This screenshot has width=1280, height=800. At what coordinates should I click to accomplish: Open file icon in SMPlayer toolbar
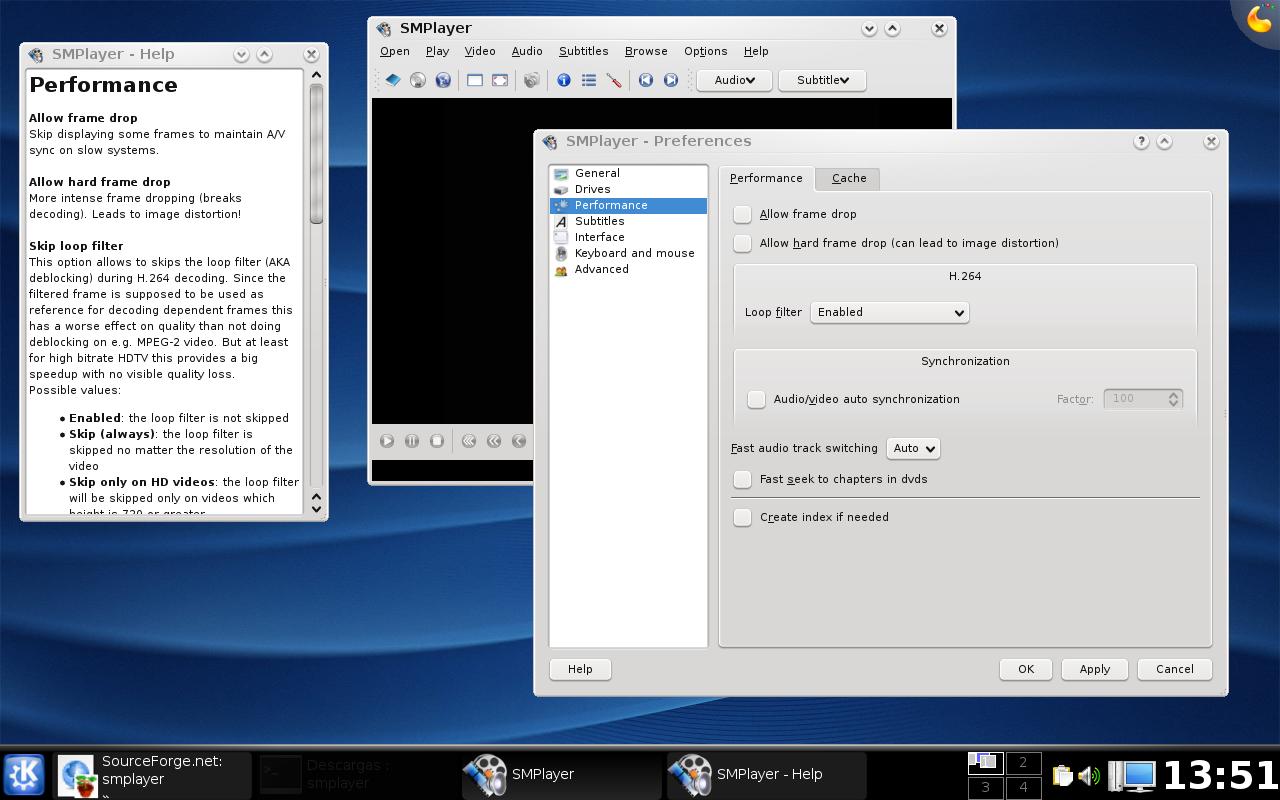(393, 80)
